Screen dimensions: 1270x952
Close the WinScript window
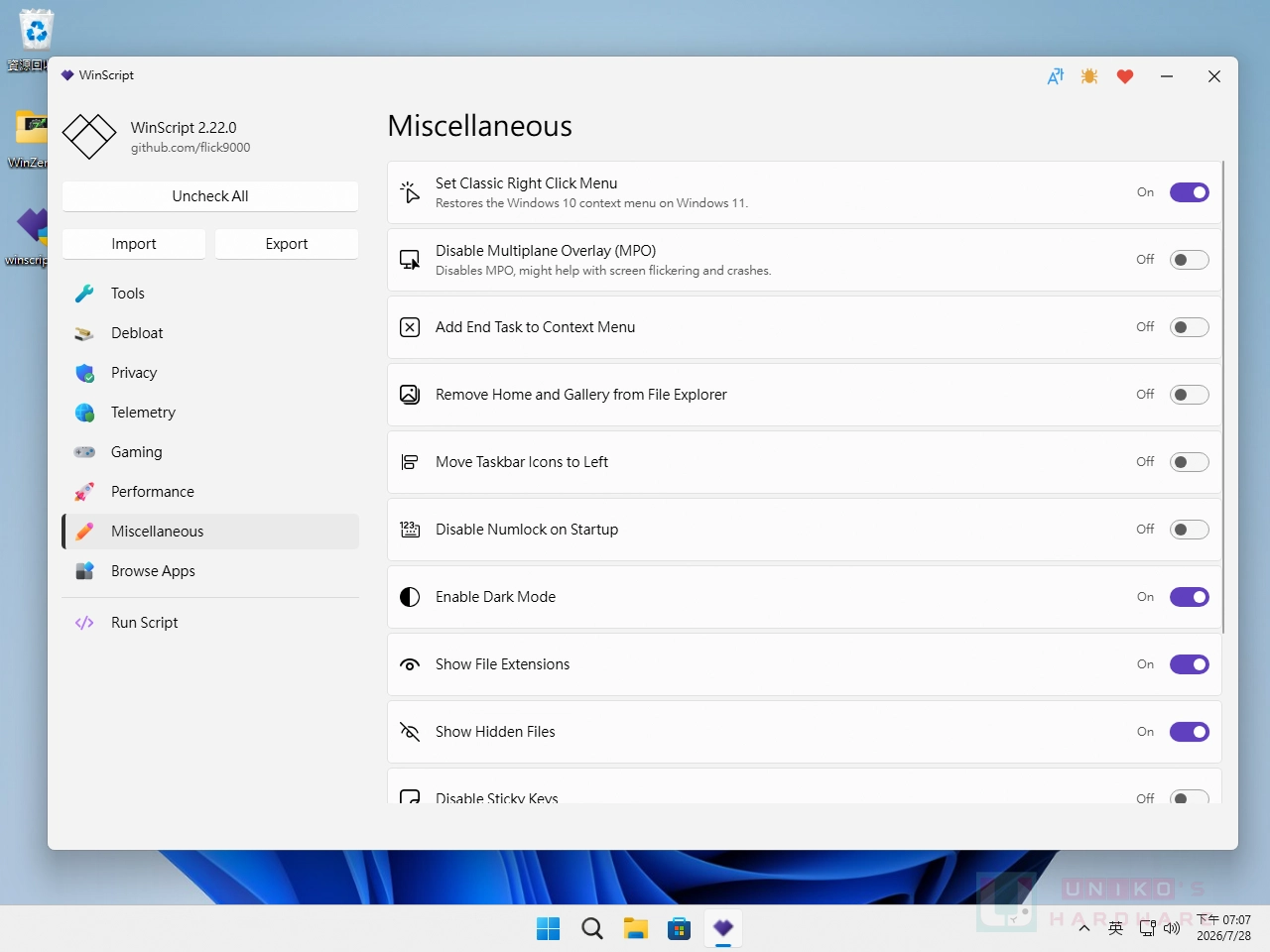click(1214, 76)
